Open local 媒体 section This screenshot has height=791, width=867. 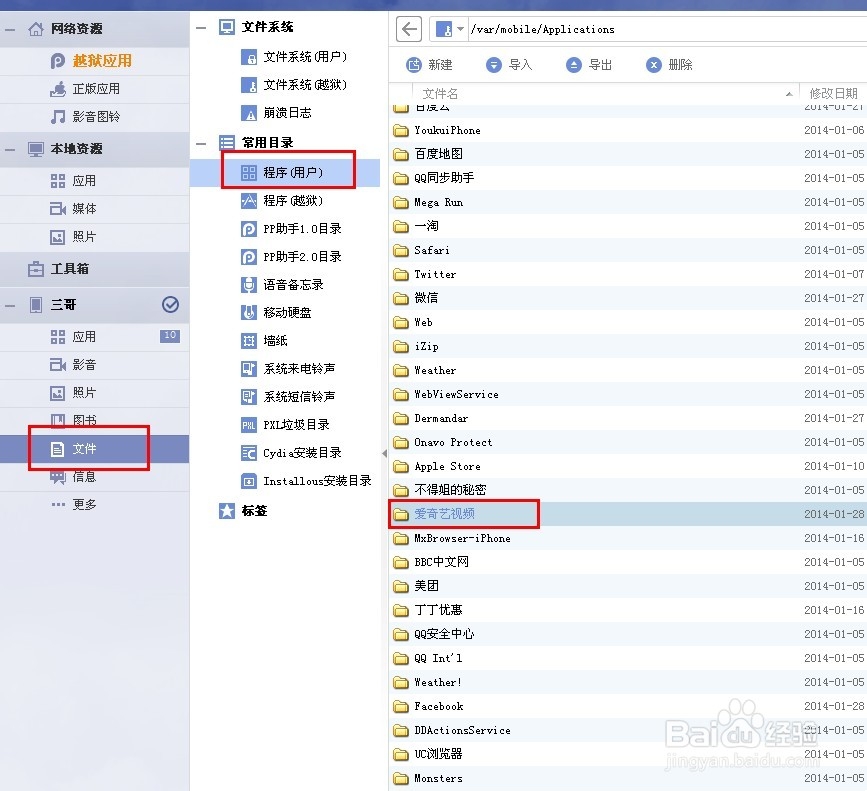click(x=94, y=209)
